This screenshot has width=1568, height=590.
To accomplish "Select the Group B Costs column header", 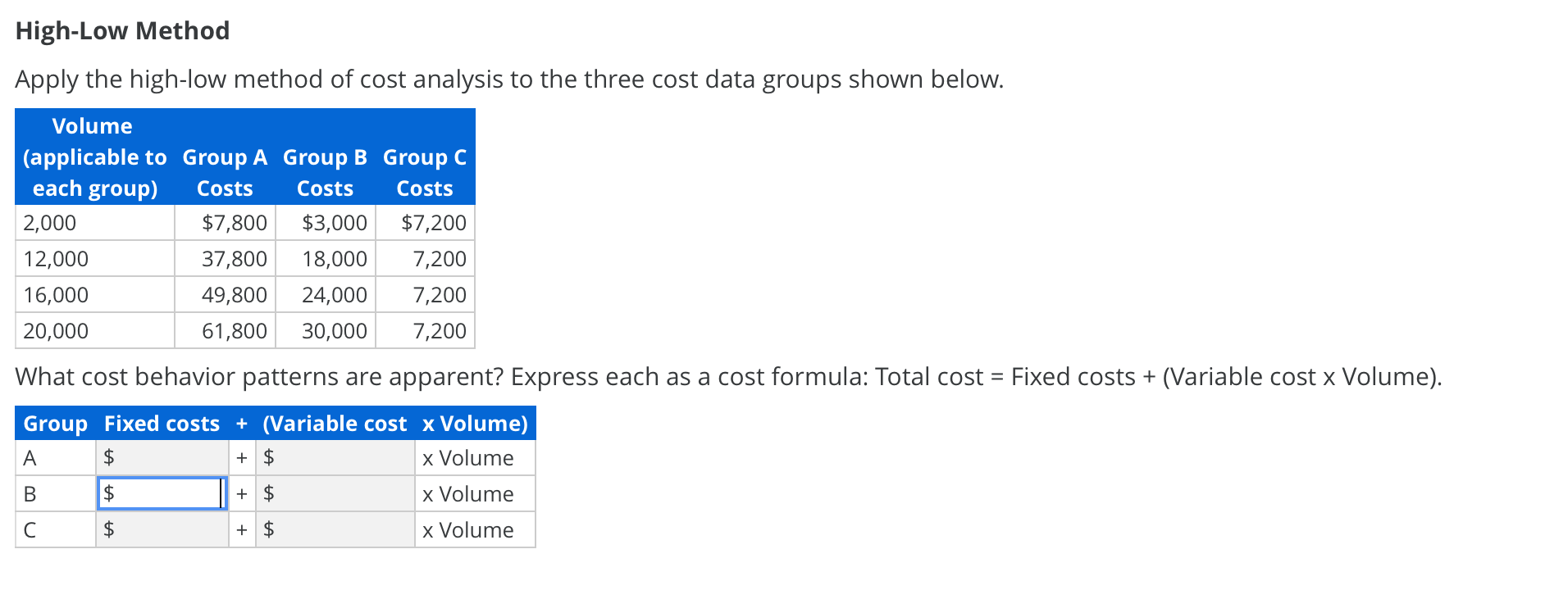I will 325,172.
